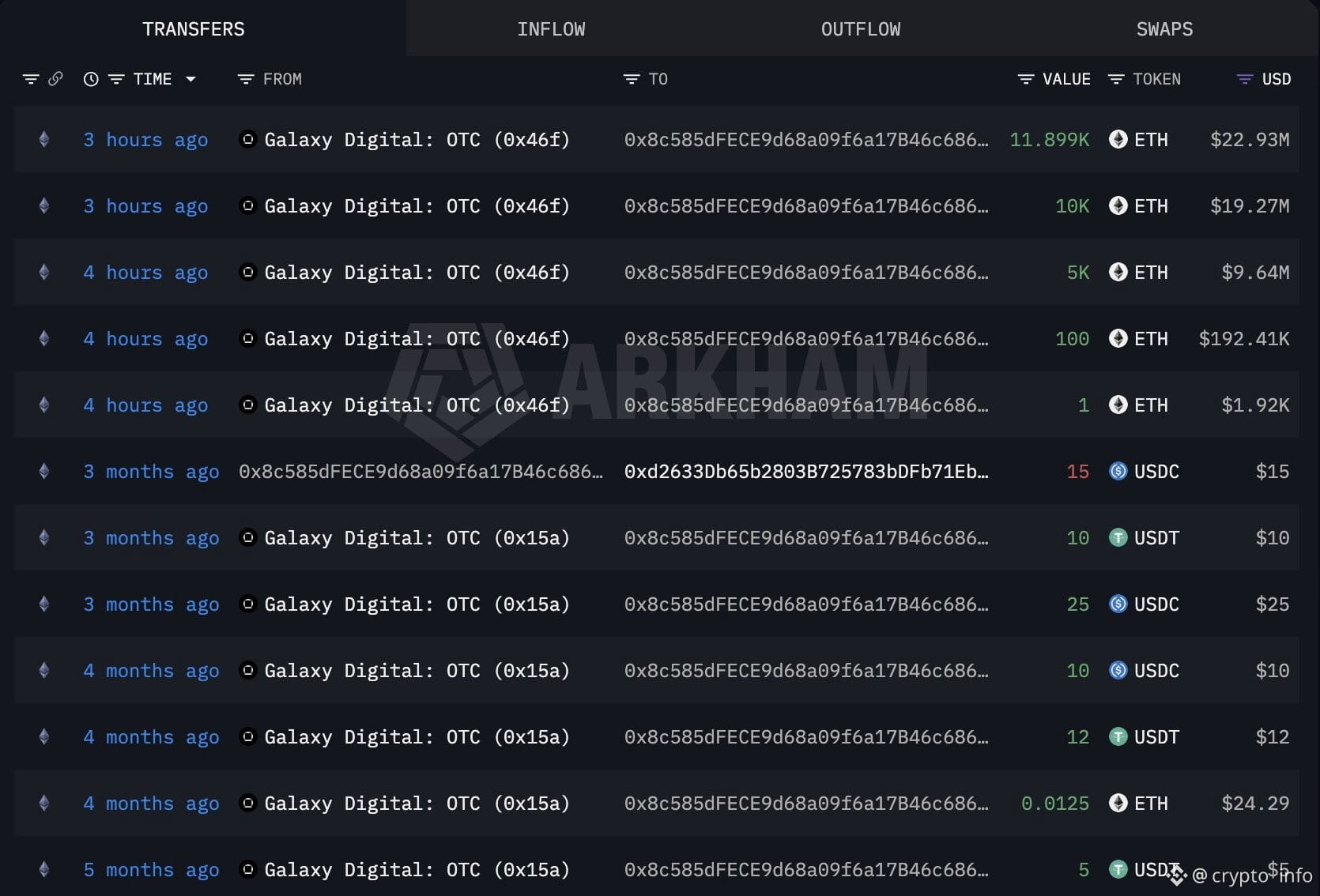
Task: Click the 11.899K value cell
Action: click(x=1050, y=140)
